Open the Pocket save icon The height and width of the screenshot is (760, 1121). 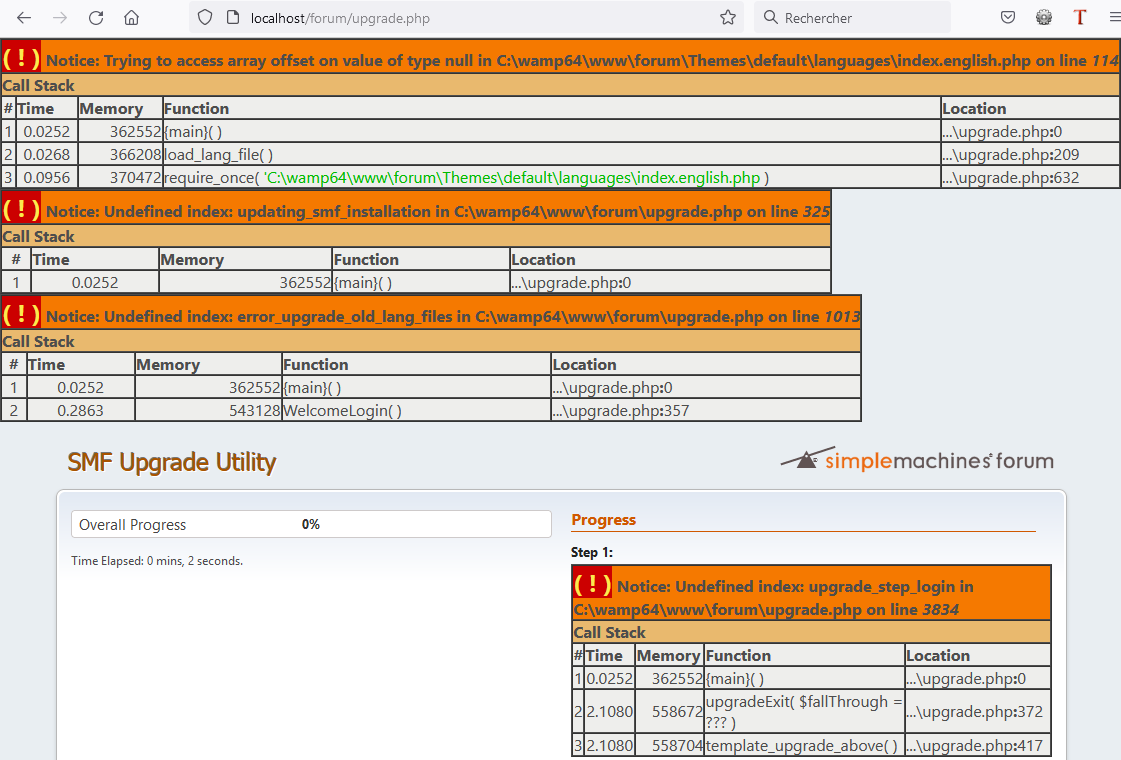coord(1008,18)
